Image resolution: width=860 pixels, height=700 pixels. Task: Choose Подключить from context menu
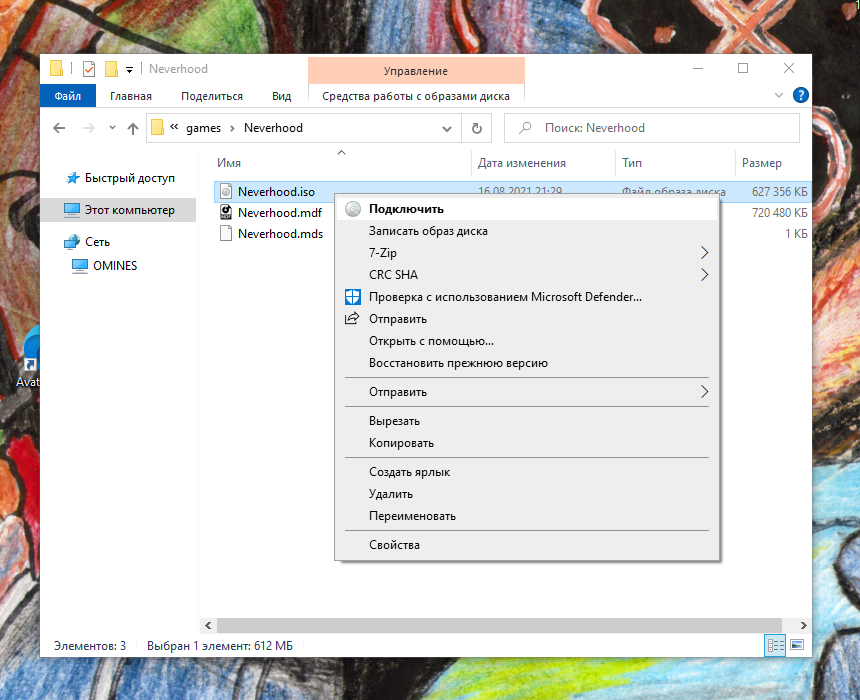tap(527, 209)
